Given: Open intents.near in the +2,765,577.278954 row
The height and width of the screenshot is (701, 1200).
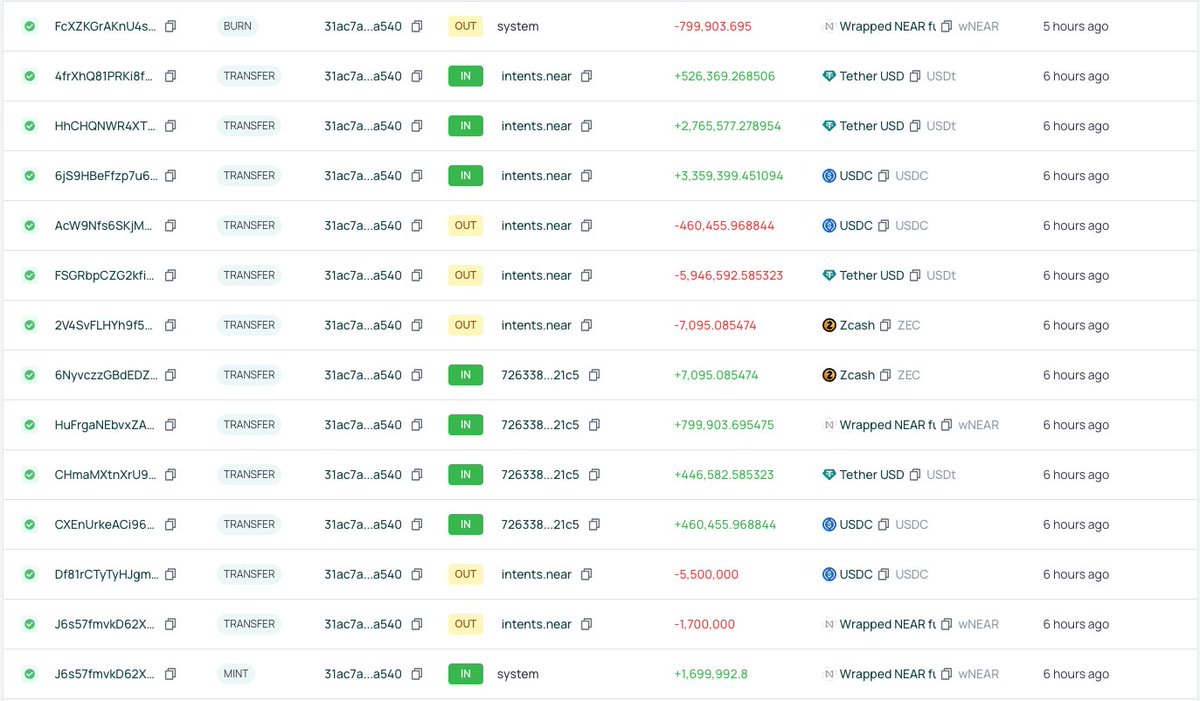Looking at the screenshot, I should click(x=537, y=126).
